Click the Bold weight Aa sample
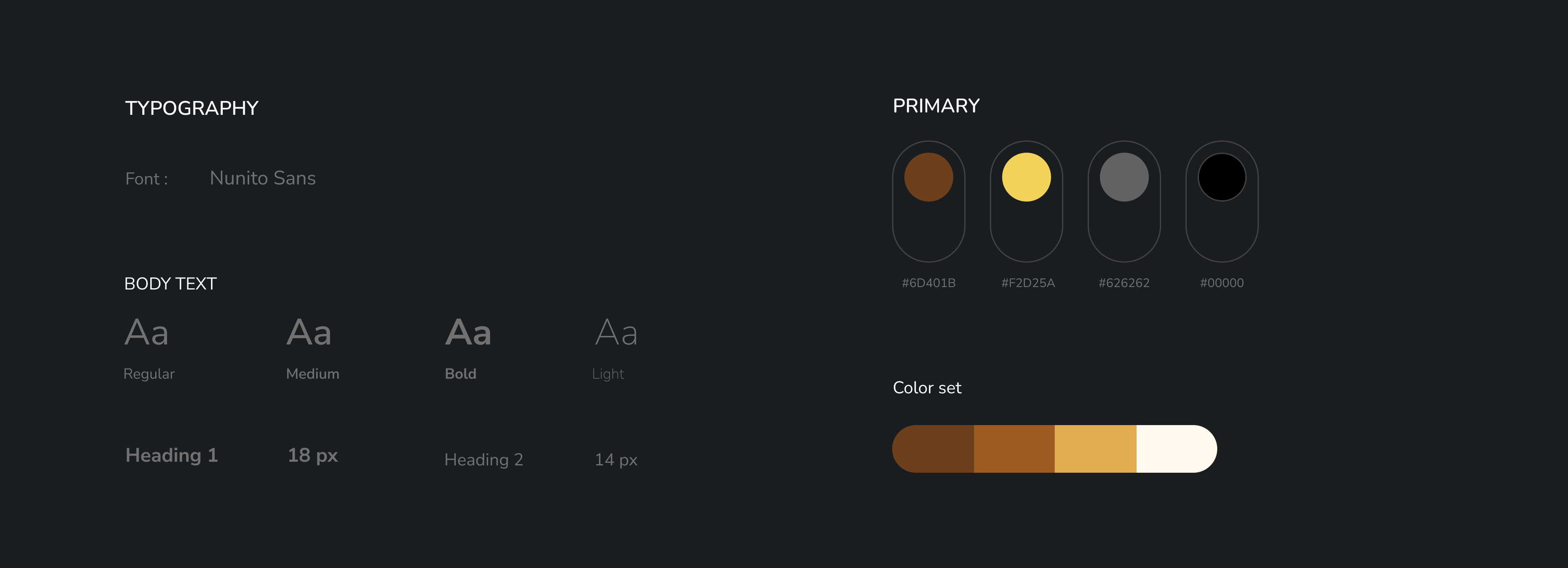 (x=468, y=332)
